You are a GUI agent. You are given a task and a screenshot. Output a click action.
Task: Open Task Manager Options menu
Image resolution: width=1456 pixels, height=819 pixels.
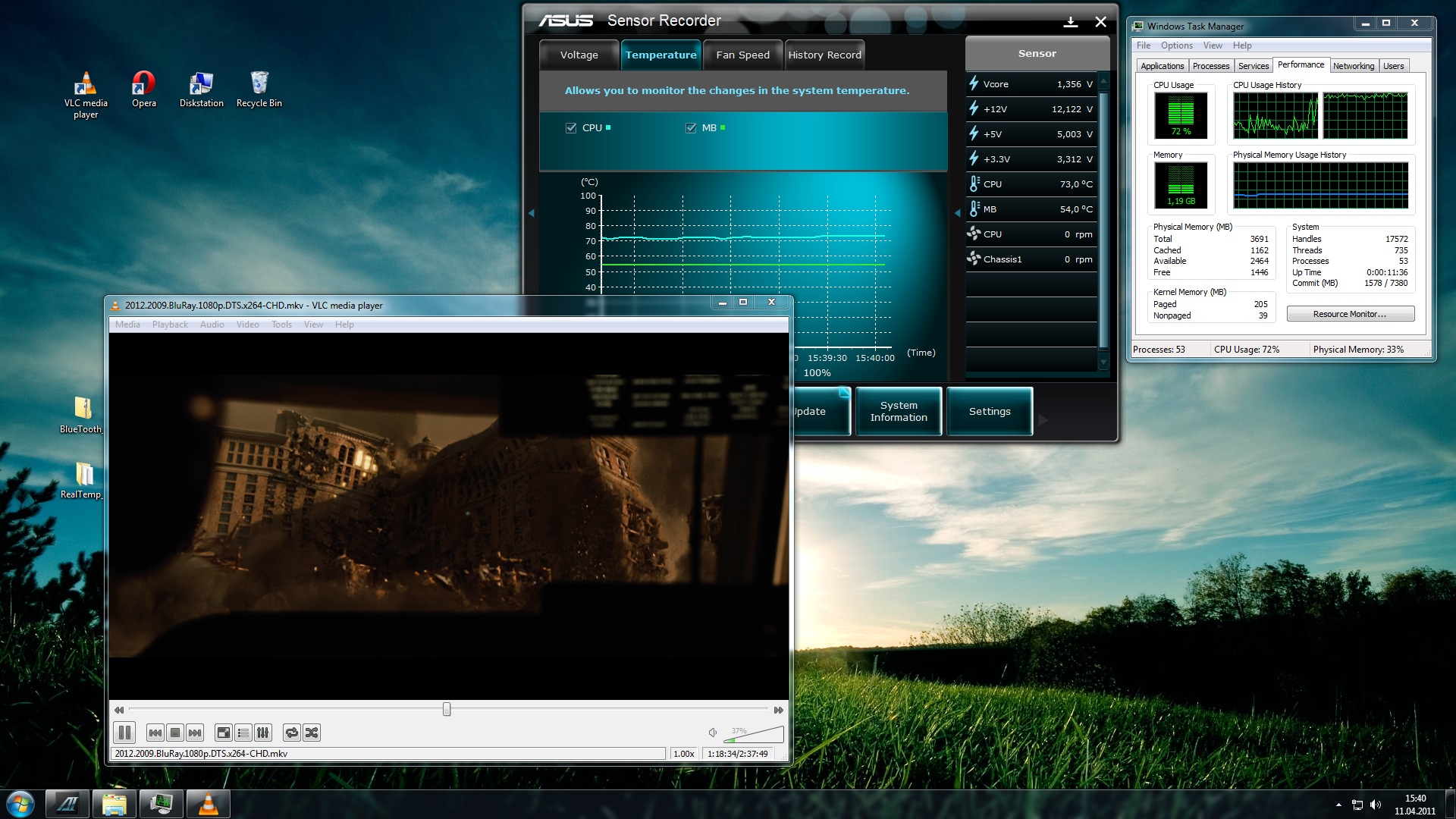(1176, 45)
